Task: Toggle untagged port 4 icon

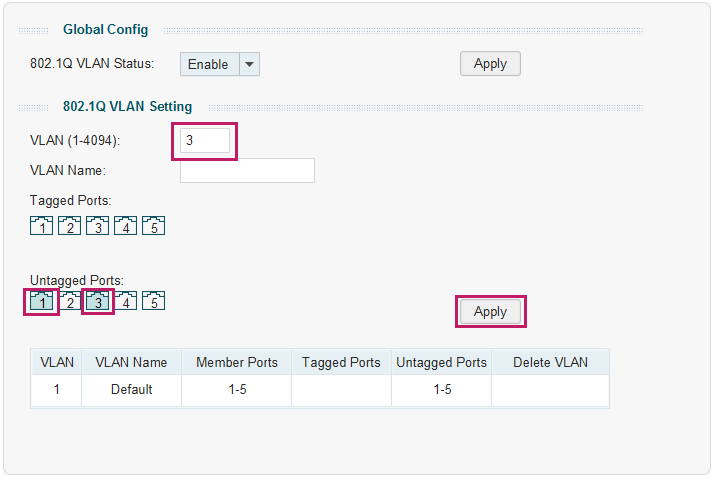Action: (125, 301)
